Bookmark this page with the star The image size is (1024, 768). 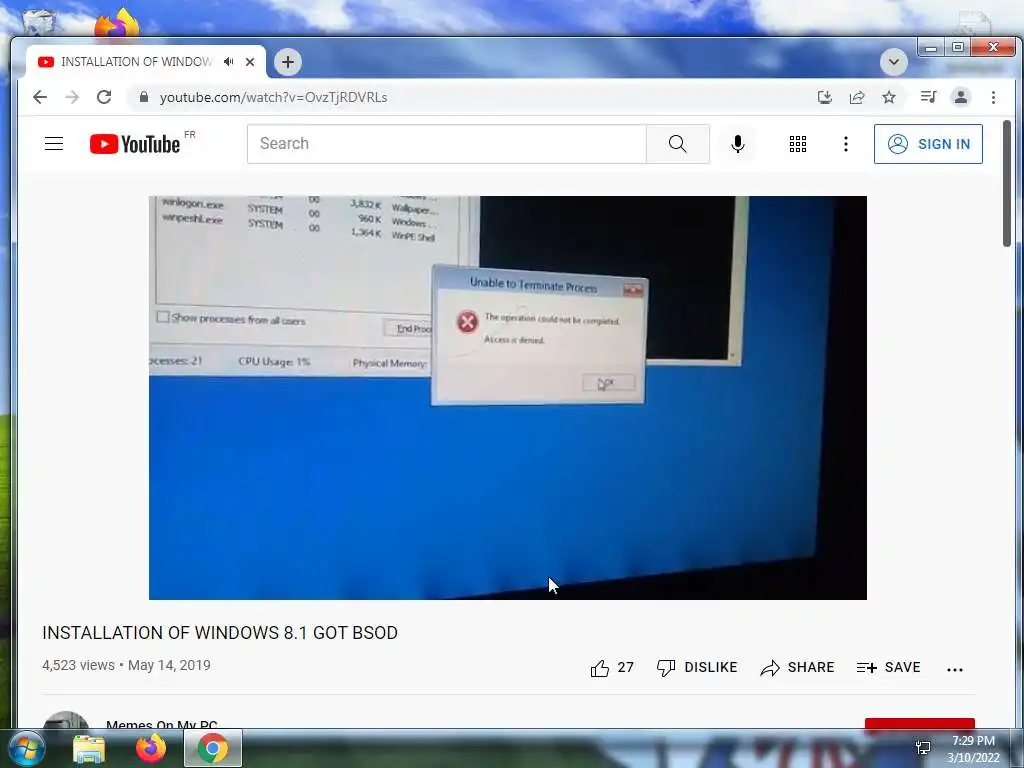[889, 97]
